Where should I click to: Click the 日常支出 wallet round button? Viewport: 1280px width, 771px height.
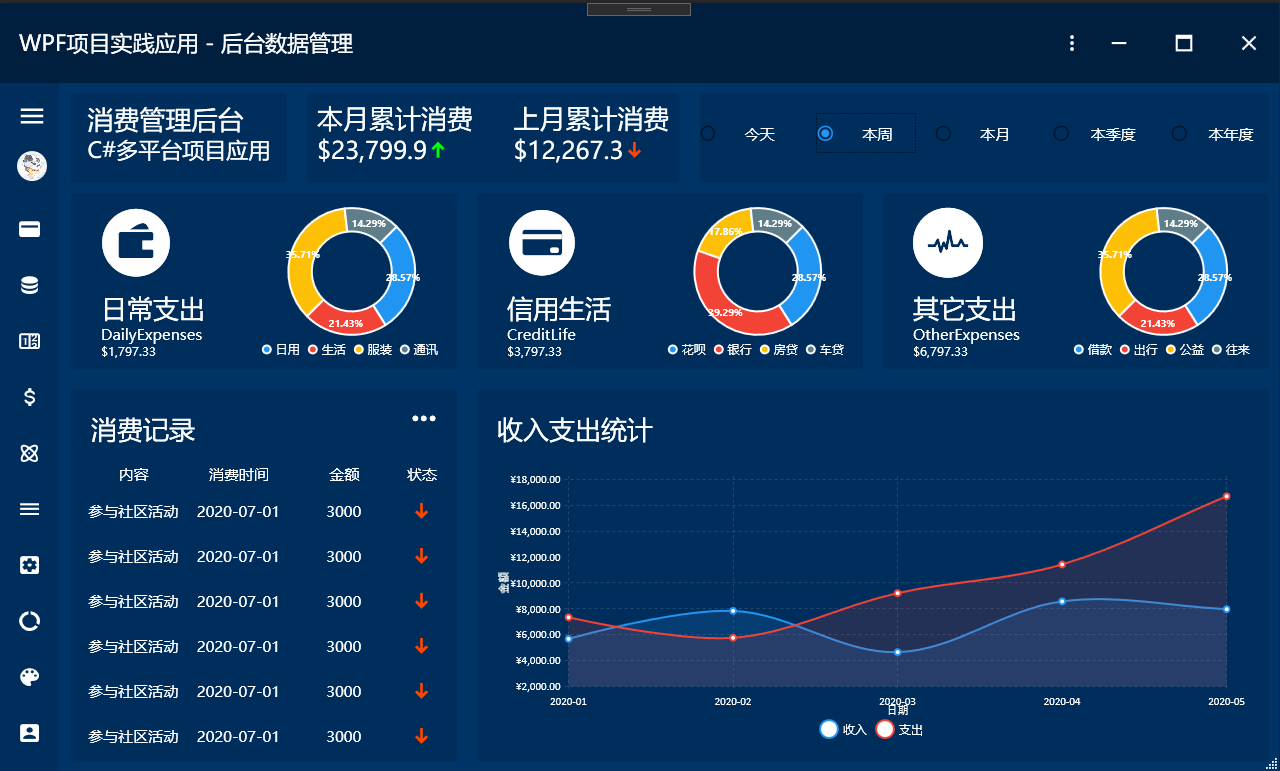(x=136, y=242)
